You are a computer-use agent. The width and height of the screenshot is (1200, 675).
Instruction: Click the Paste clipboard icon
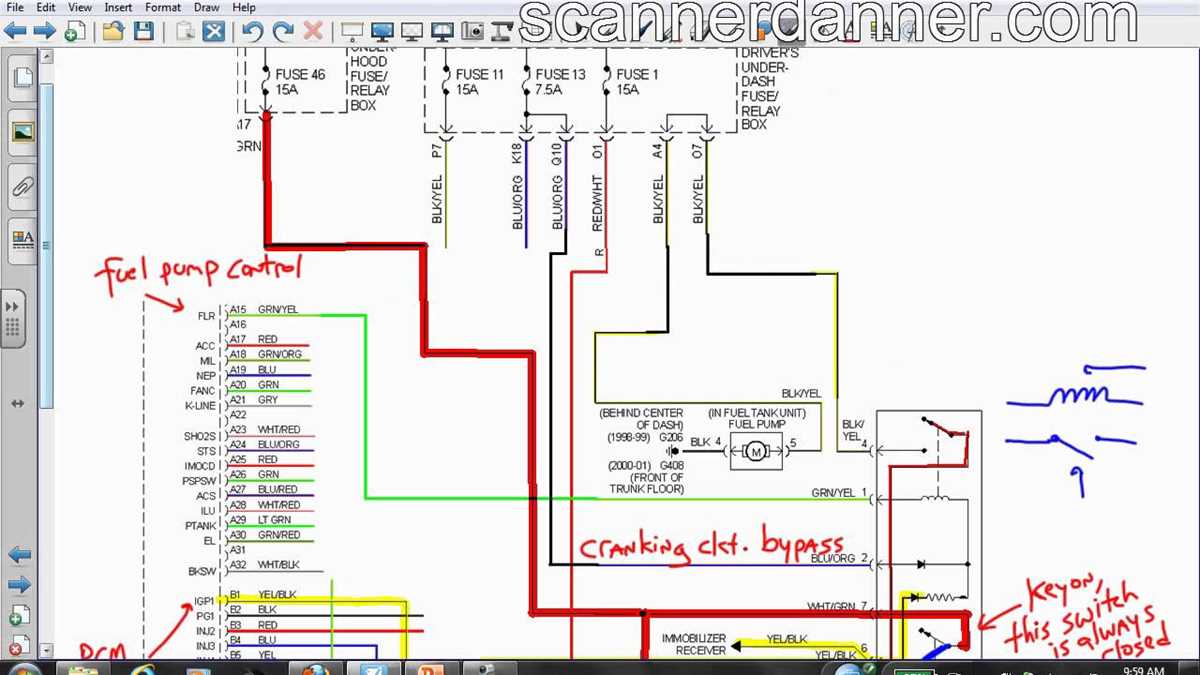184,32
